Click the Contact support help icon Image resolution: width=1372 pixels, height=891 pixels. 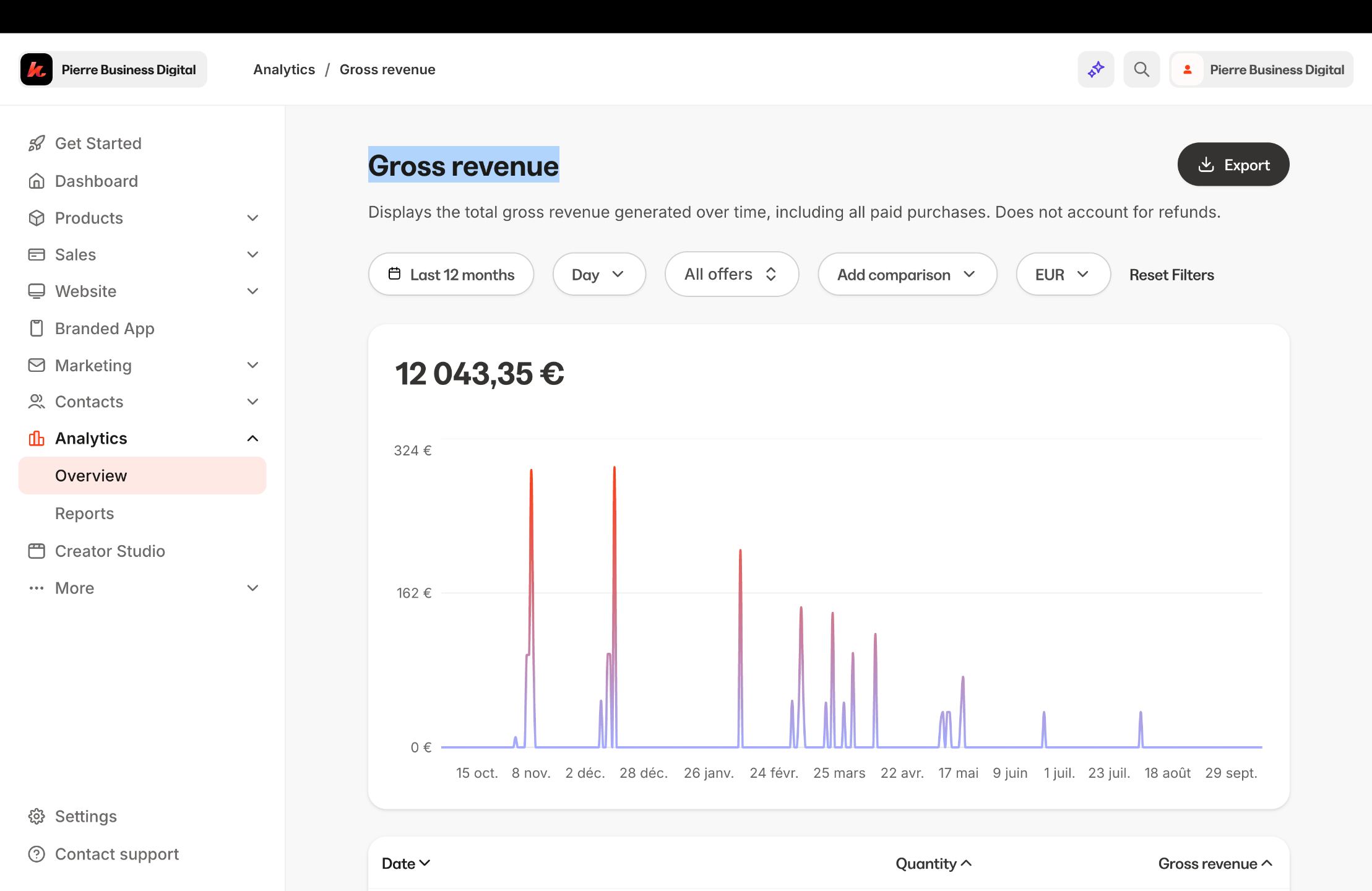coord(37,854)
